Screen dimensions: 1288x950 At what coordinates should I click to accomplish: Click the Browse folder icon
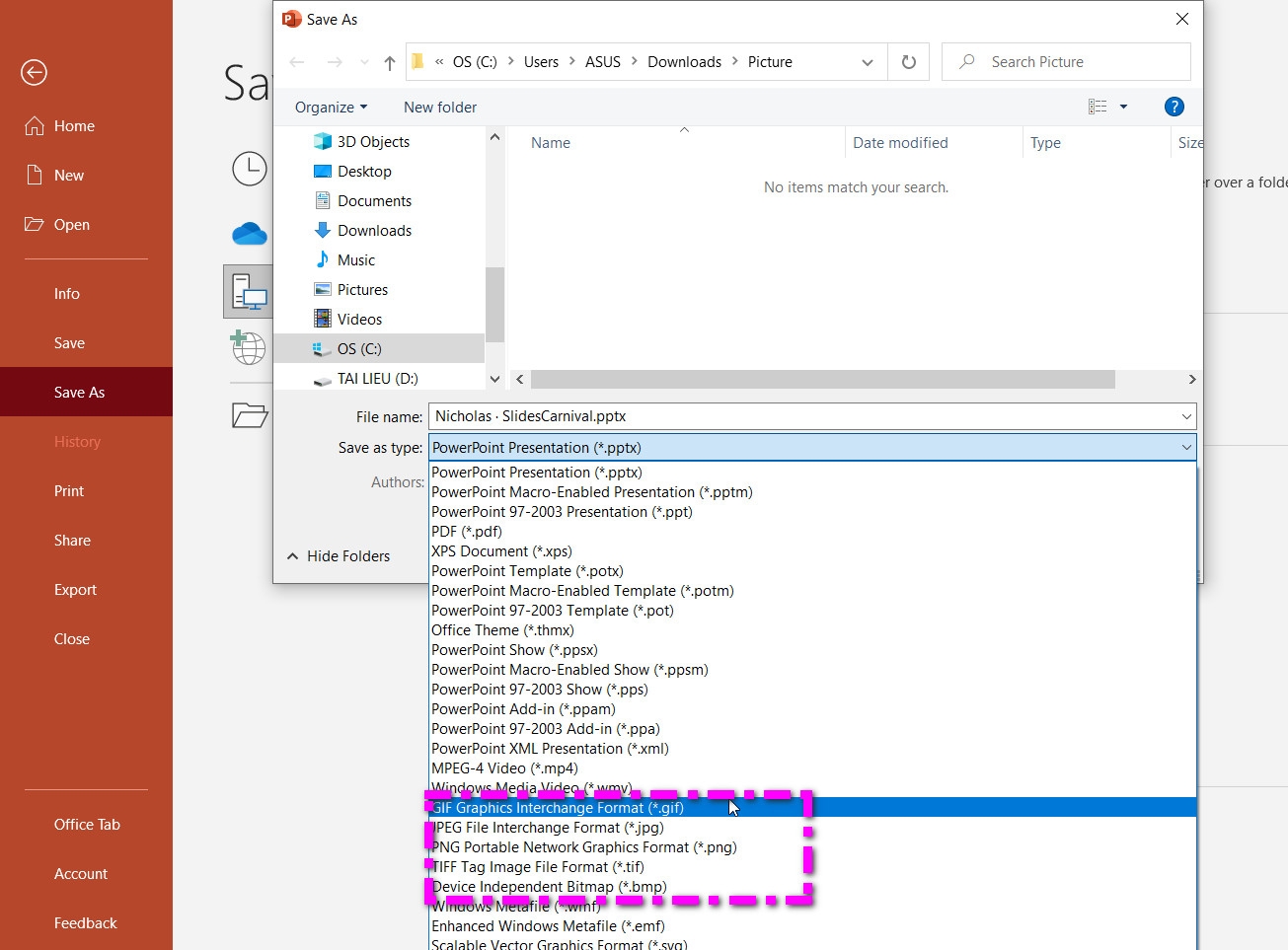point(249,414)
